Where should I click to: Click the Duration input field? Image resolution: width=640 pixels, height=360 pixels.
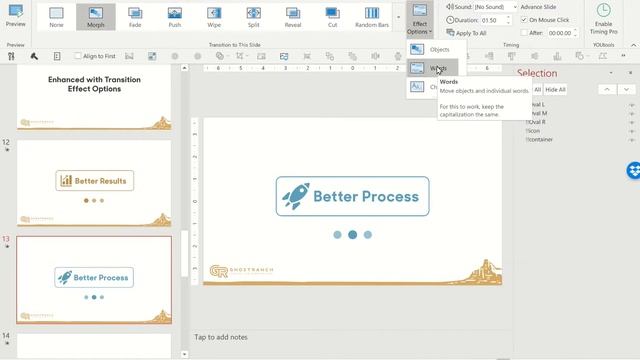pos(493,20)
